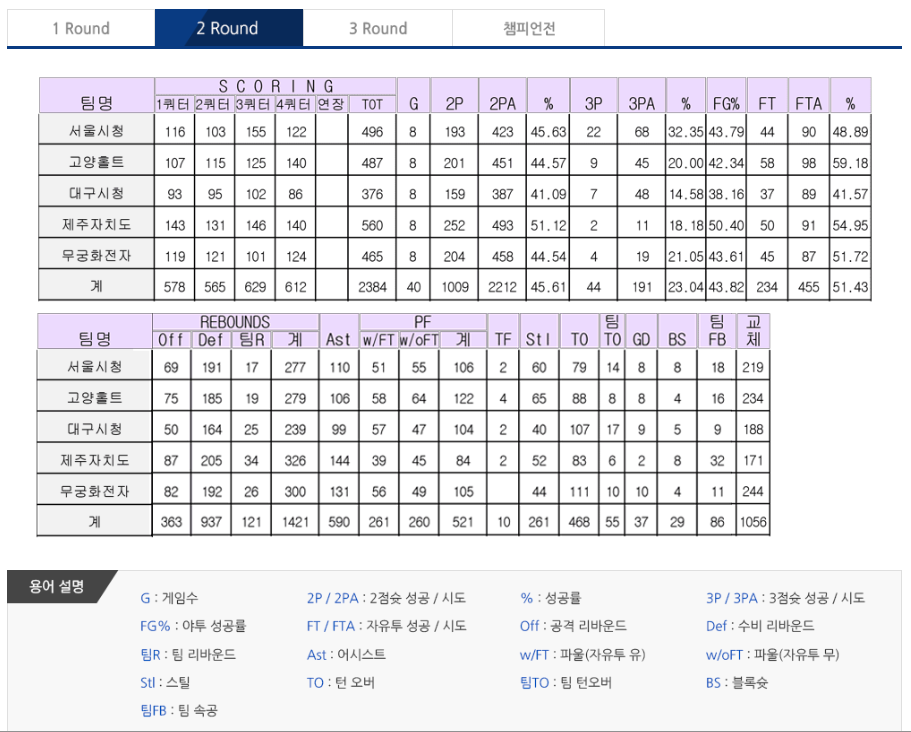Image resolution: width=911 pixels, height=732 pixels.
Task: Click the FG% column header
Action: coord(726,96)
